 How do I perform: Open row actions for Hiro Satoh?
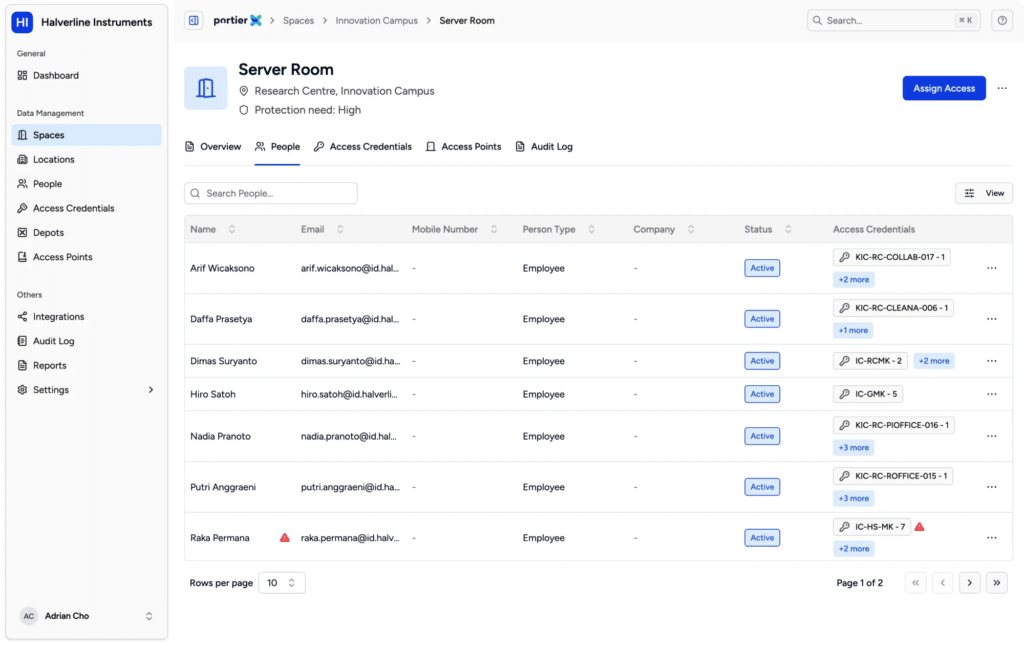pyautogui.click(x=991, y=394)
